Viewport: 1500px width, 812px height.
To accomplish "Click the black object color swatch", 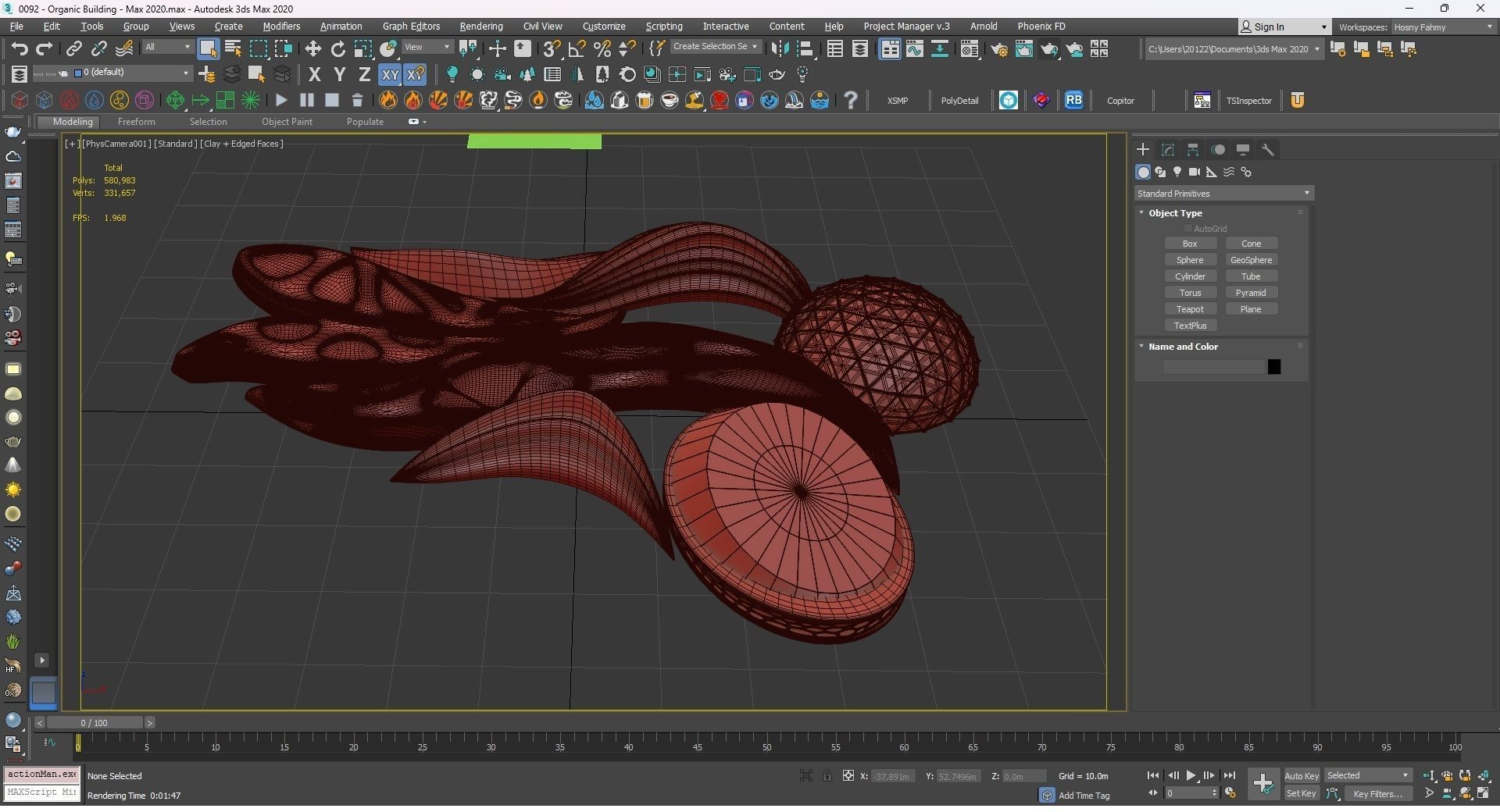I will tap(1274, 367).
